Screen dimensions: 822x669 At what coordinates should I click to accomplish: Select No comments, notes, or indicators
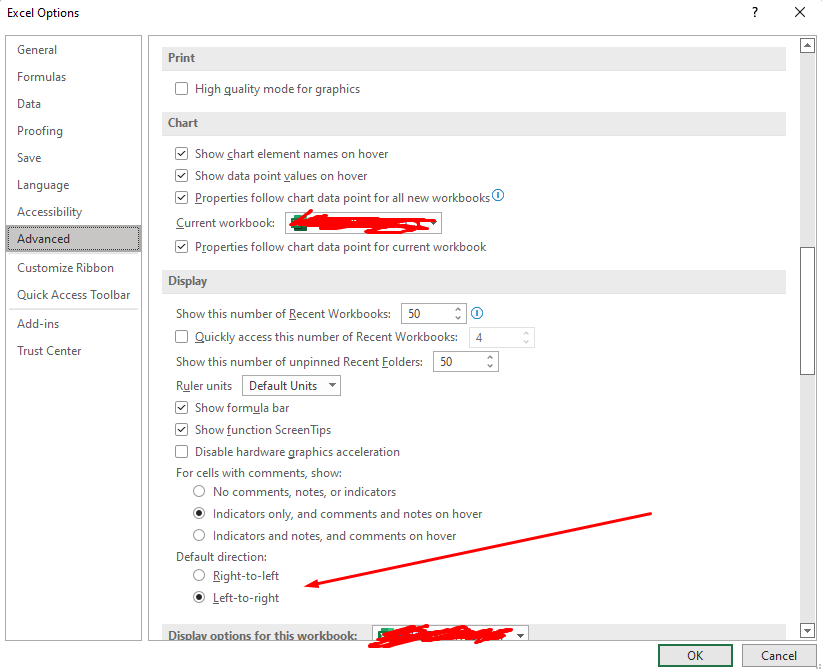[x=199, y=492]
